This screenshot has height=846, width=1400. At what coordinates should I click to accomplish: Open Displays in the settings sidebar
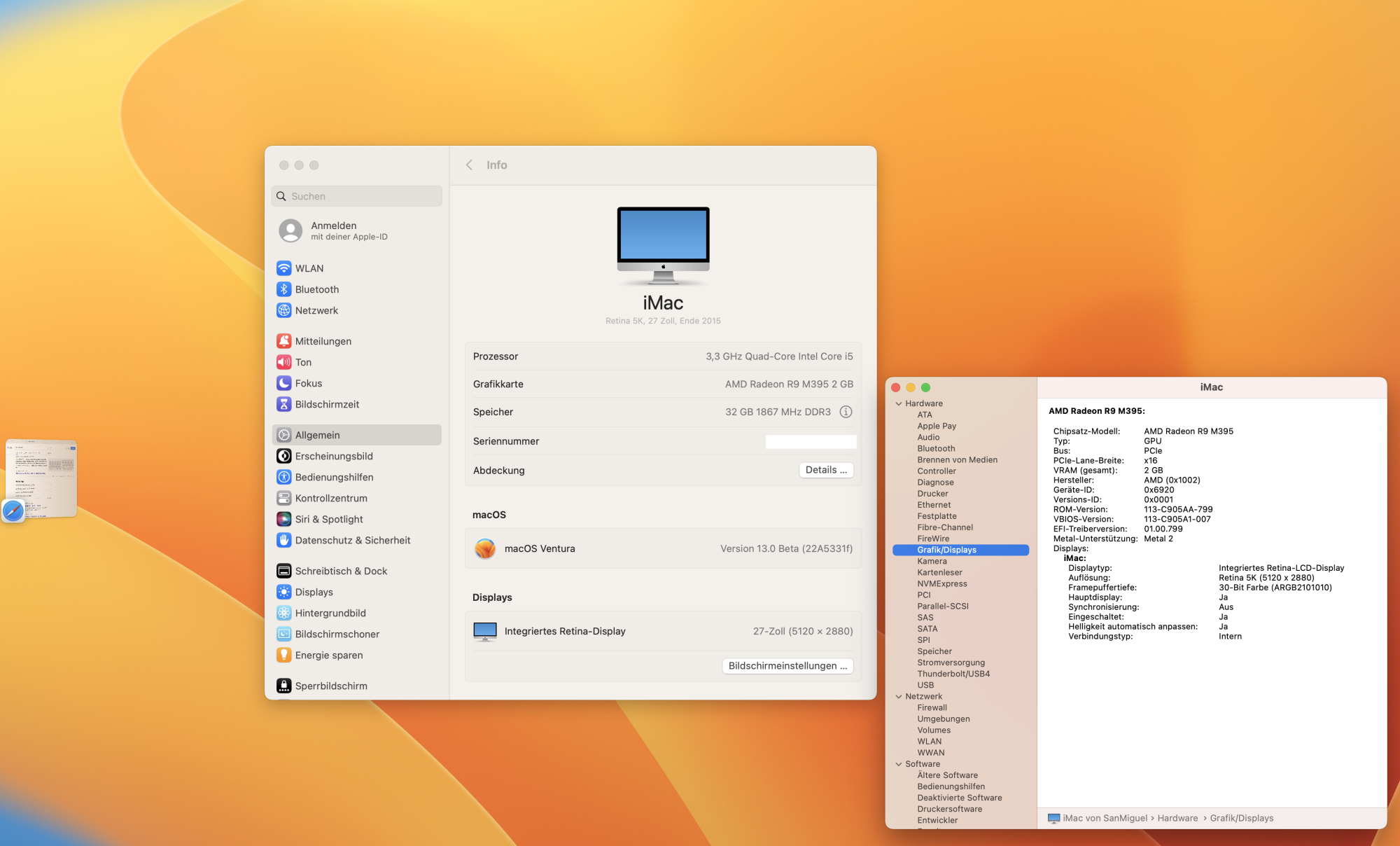pyautogui.click(x=314, y=592)
